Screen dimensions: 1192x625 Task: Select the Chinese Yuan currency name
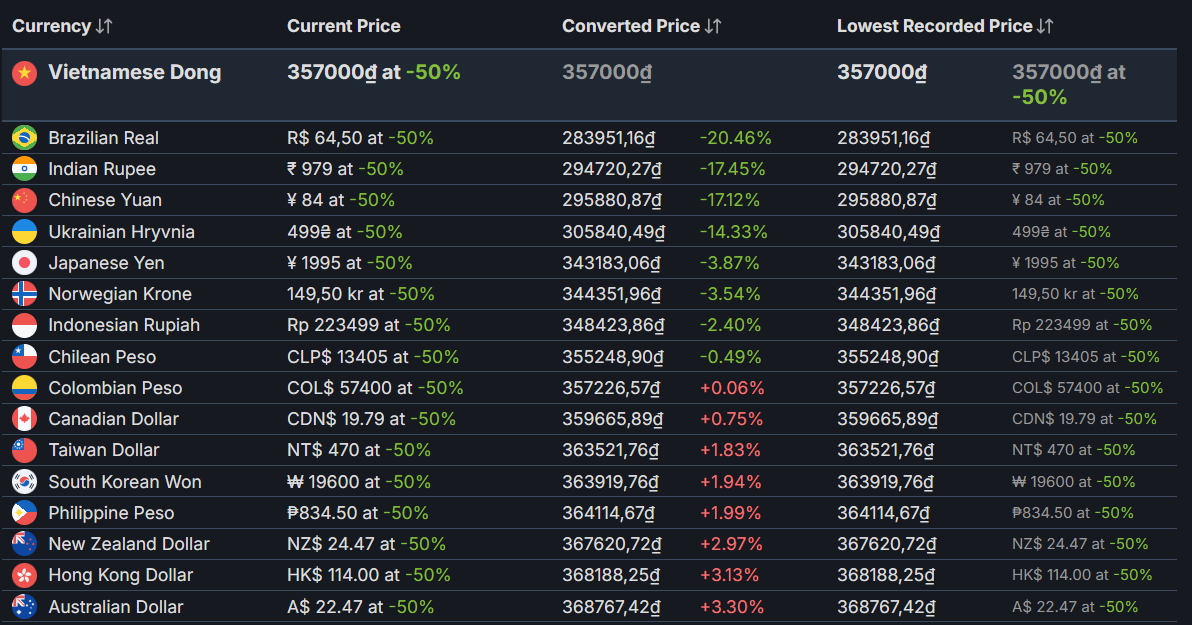[x=105, y=200]
